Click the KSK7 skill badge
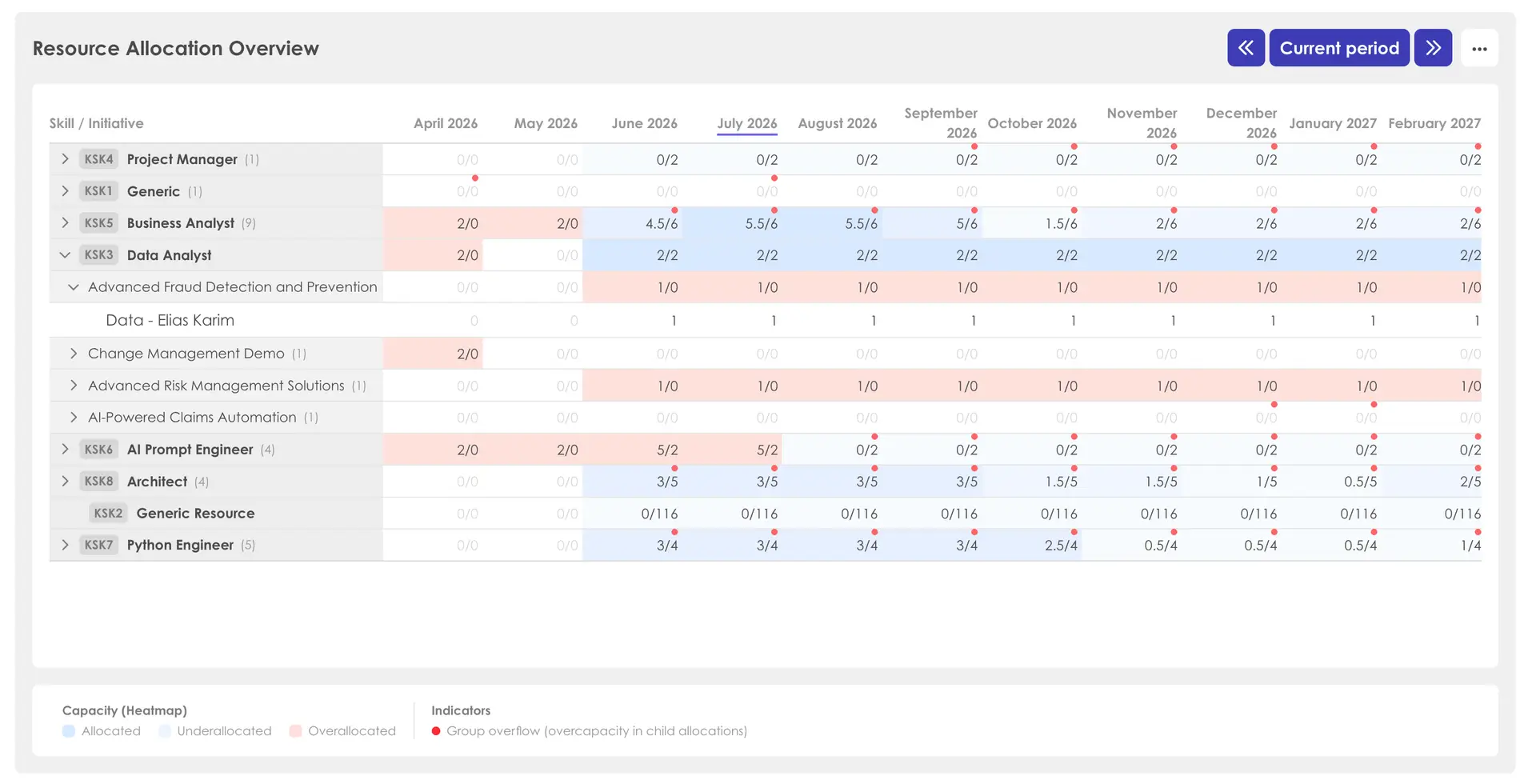1536x784 pixels. click(x=99, y=545)
